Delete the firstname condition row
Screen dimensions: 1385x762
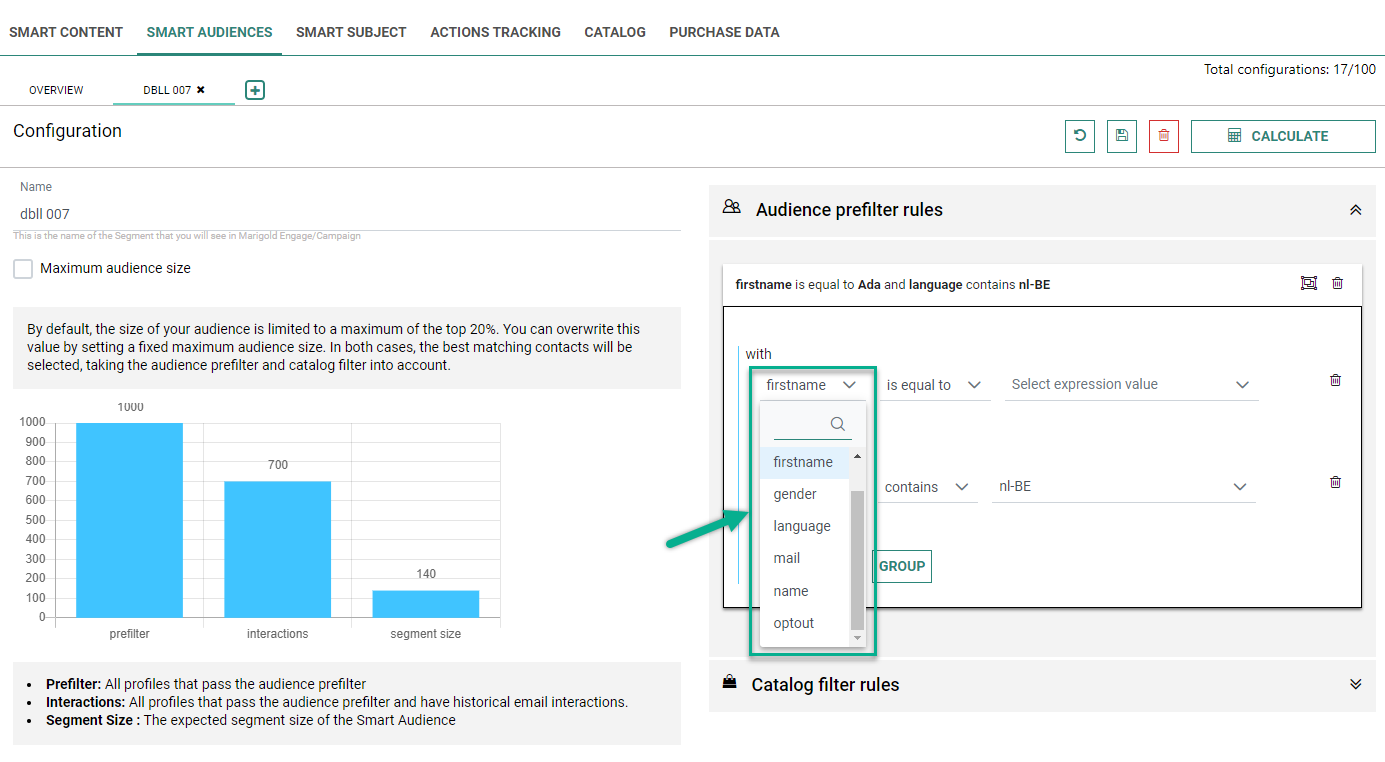point(1335,381)
